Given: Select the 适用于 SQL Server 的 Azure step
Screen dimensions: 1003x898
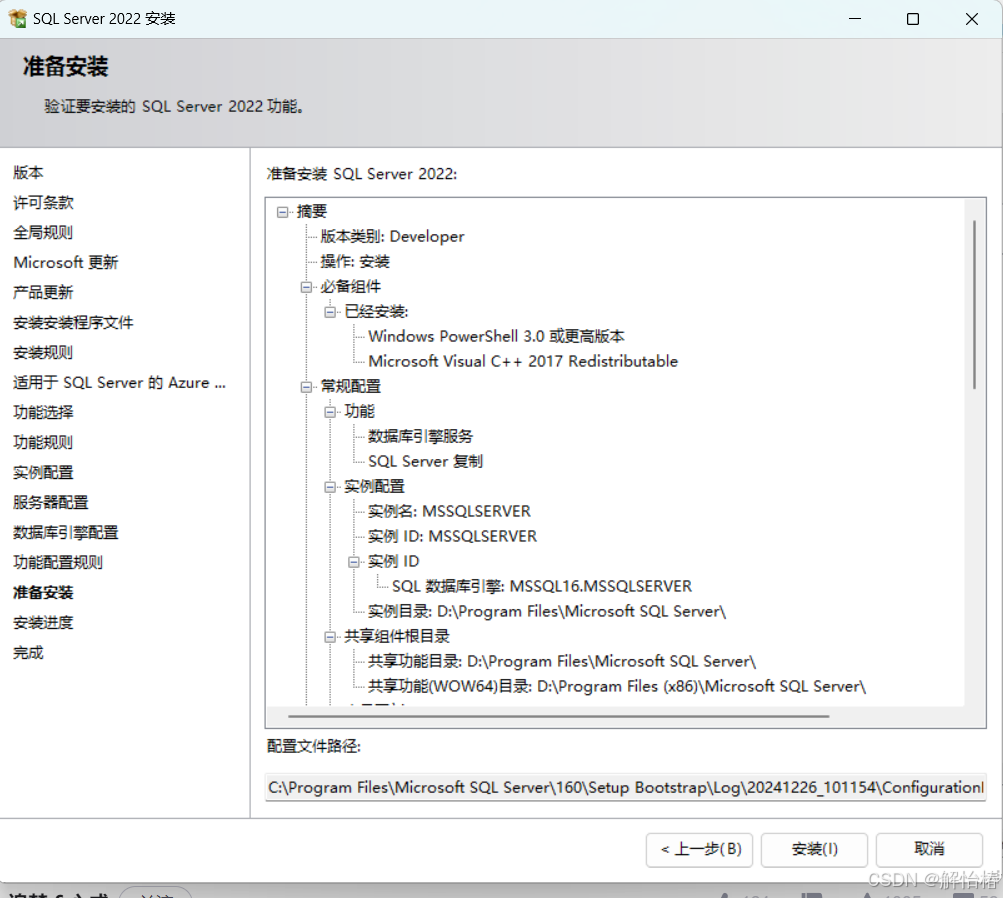Looking at the screenshot, I should tap(119, 383).
